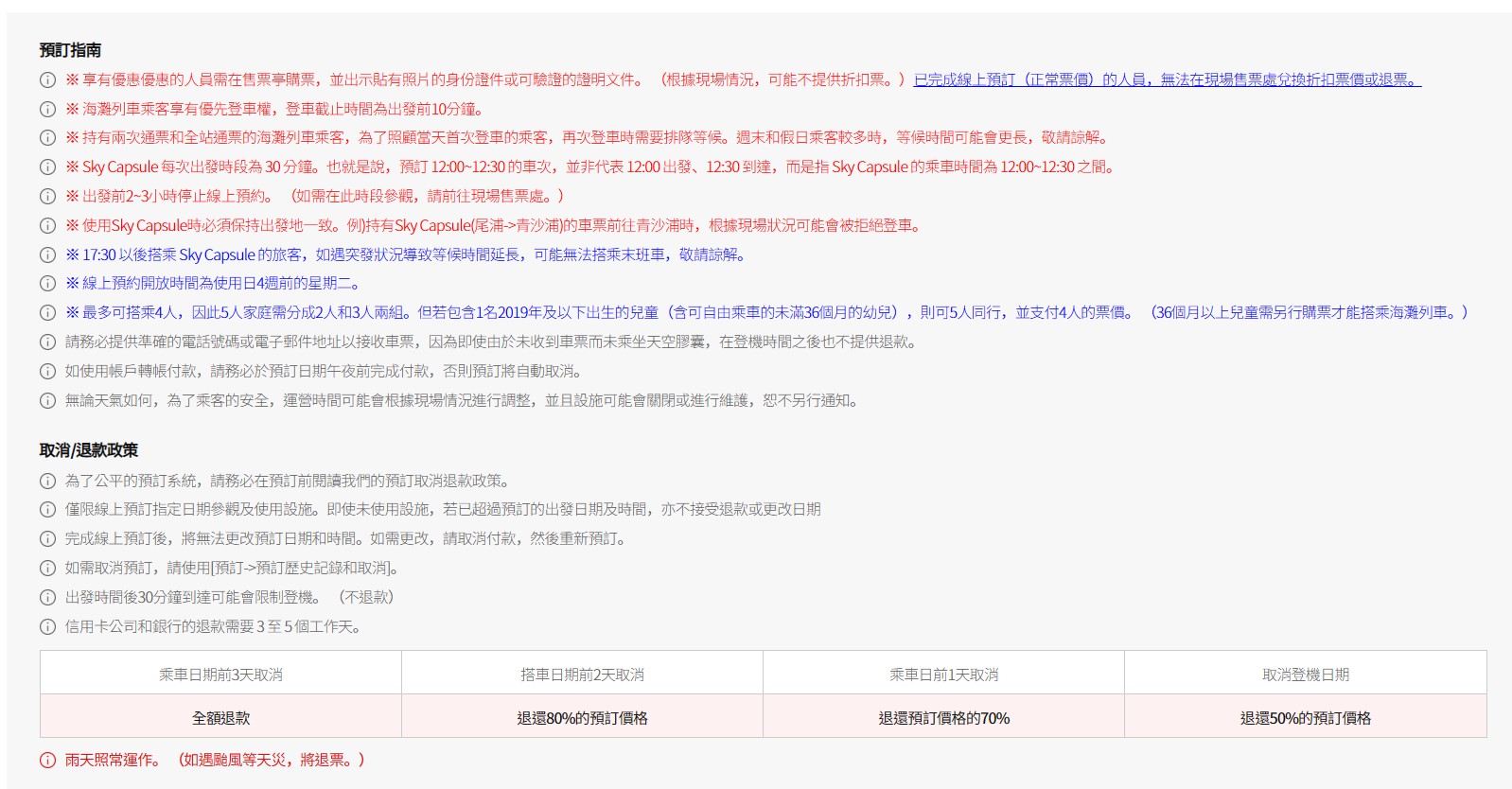This screenshot has width=1512, height=789.
Task: Click info icon next to 信用卡公司和銀行的退款 line
Action: tap(47, 627)
